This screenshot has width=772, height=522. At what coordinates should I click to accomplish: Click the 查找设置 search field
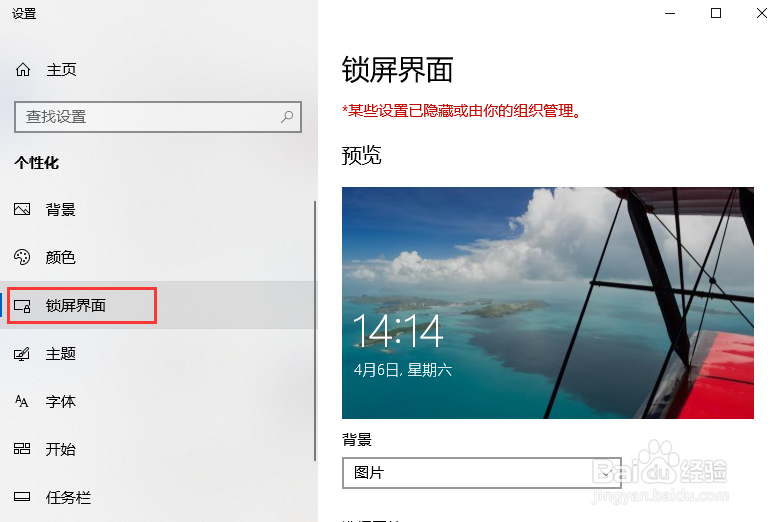coord(158,117)
